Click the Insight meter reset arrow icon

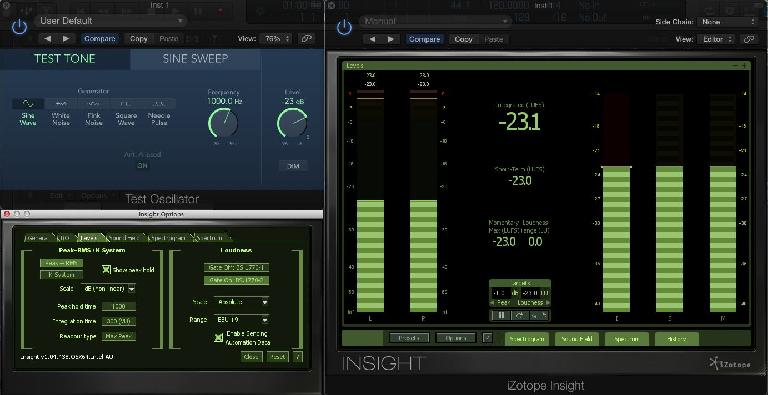(519, 315)
